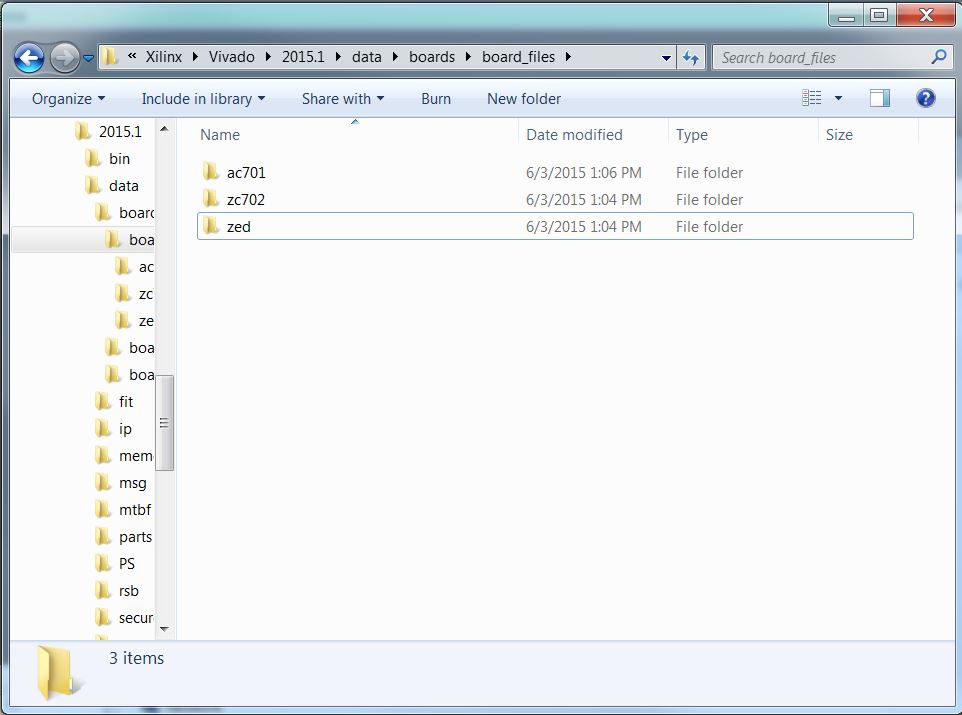Click the navigation pane scroll down arrow

tap(164, 628)
